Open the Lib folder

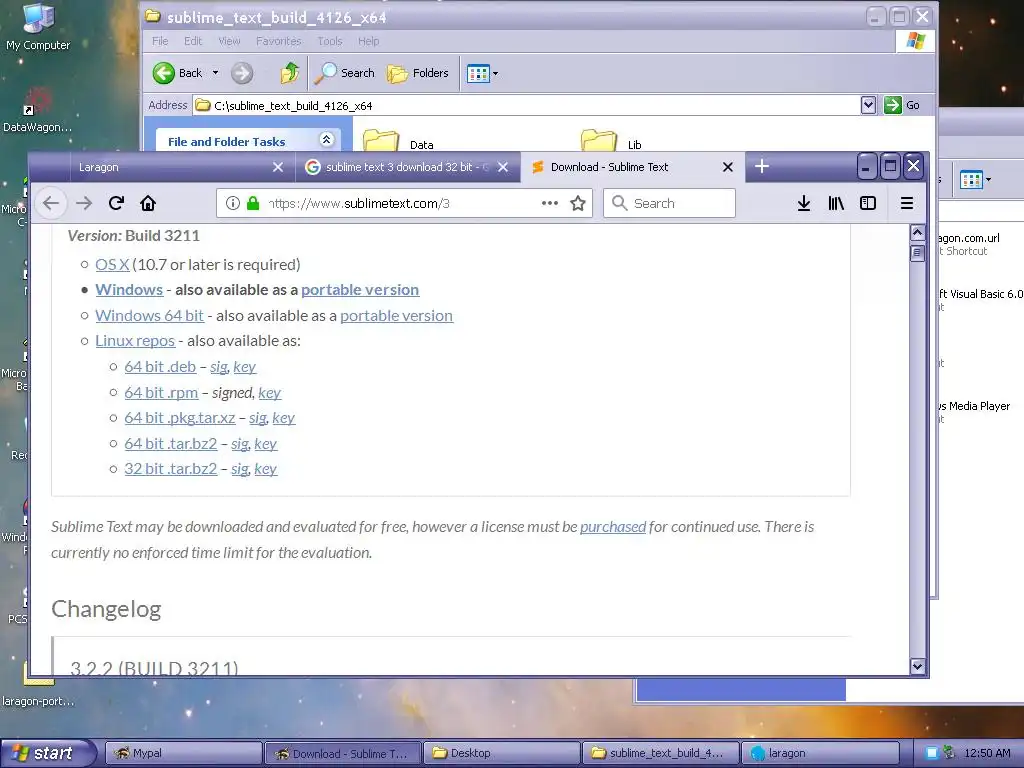coord(611,140)
